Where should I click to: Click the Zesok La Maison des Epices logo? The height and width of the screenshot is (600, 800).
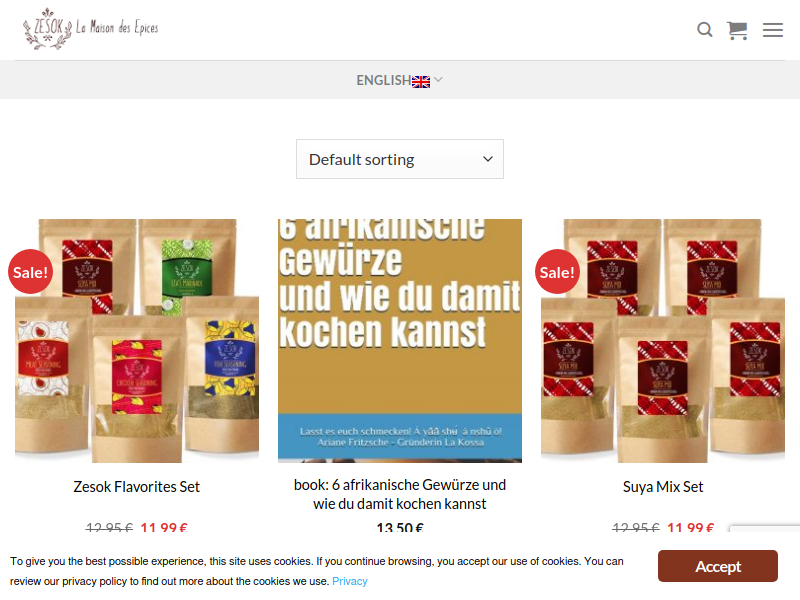click(91, 29)
